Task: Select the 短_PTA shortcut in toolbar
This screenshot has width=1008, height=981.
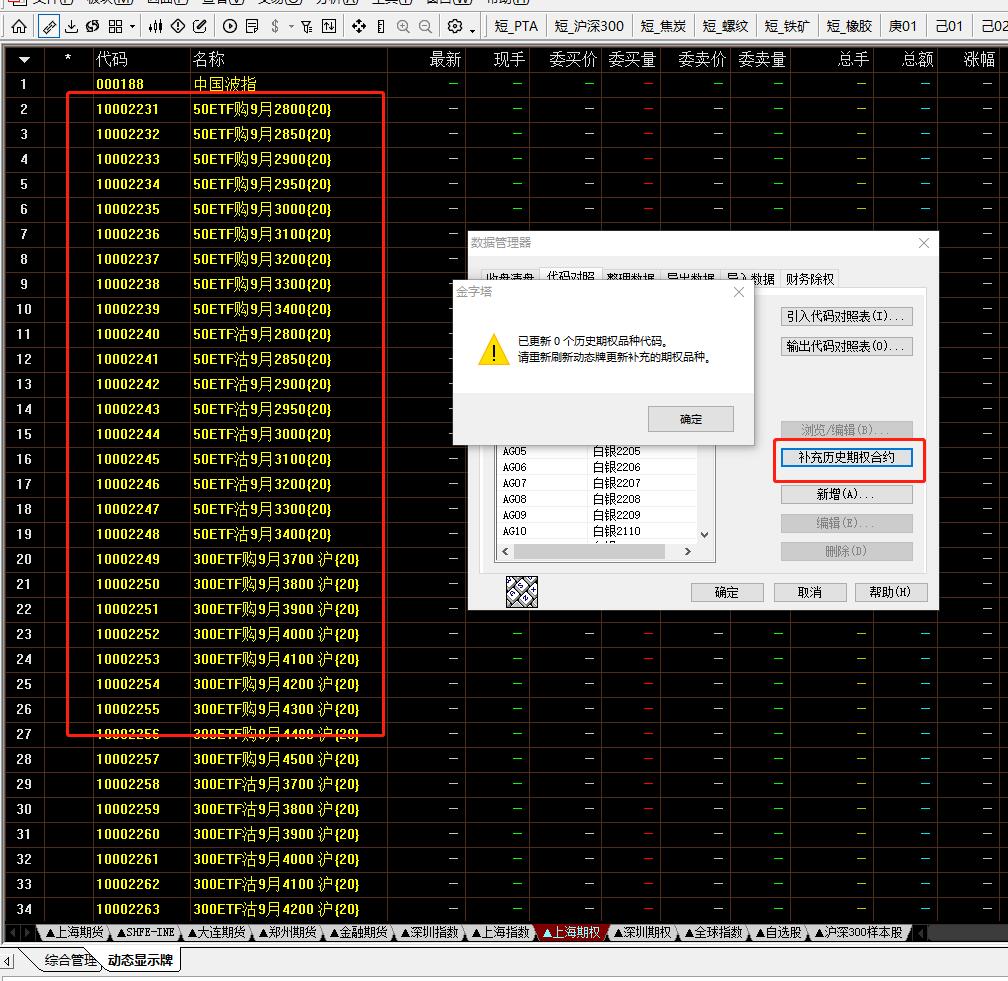Action: pyautogui.click(x=517, y=26)
